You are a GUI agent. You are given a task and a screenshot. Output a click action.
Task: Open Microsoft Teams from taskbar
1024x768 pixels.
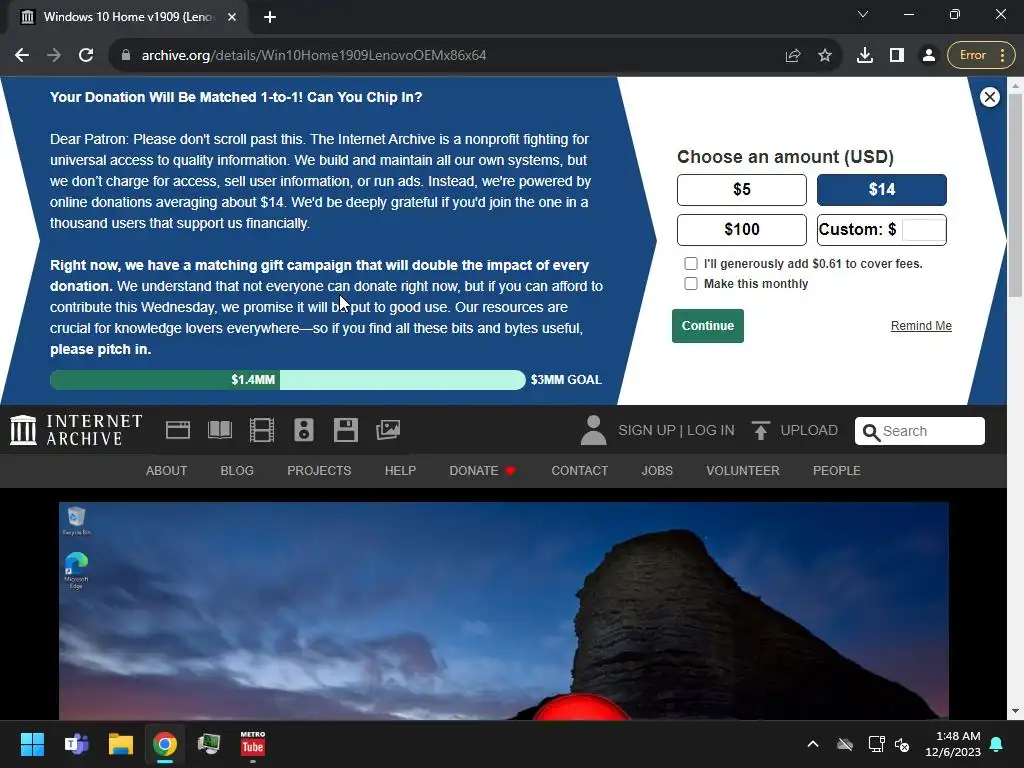(x=76, y=744)
